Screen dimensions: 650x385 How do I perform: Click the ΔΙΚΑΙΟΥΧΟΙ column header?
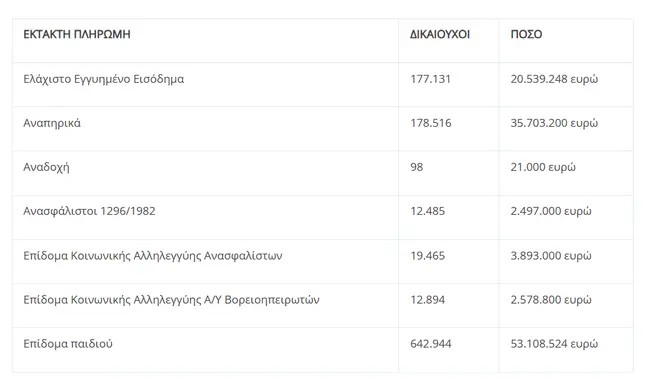pyautogui.click(x=440, y=34)
